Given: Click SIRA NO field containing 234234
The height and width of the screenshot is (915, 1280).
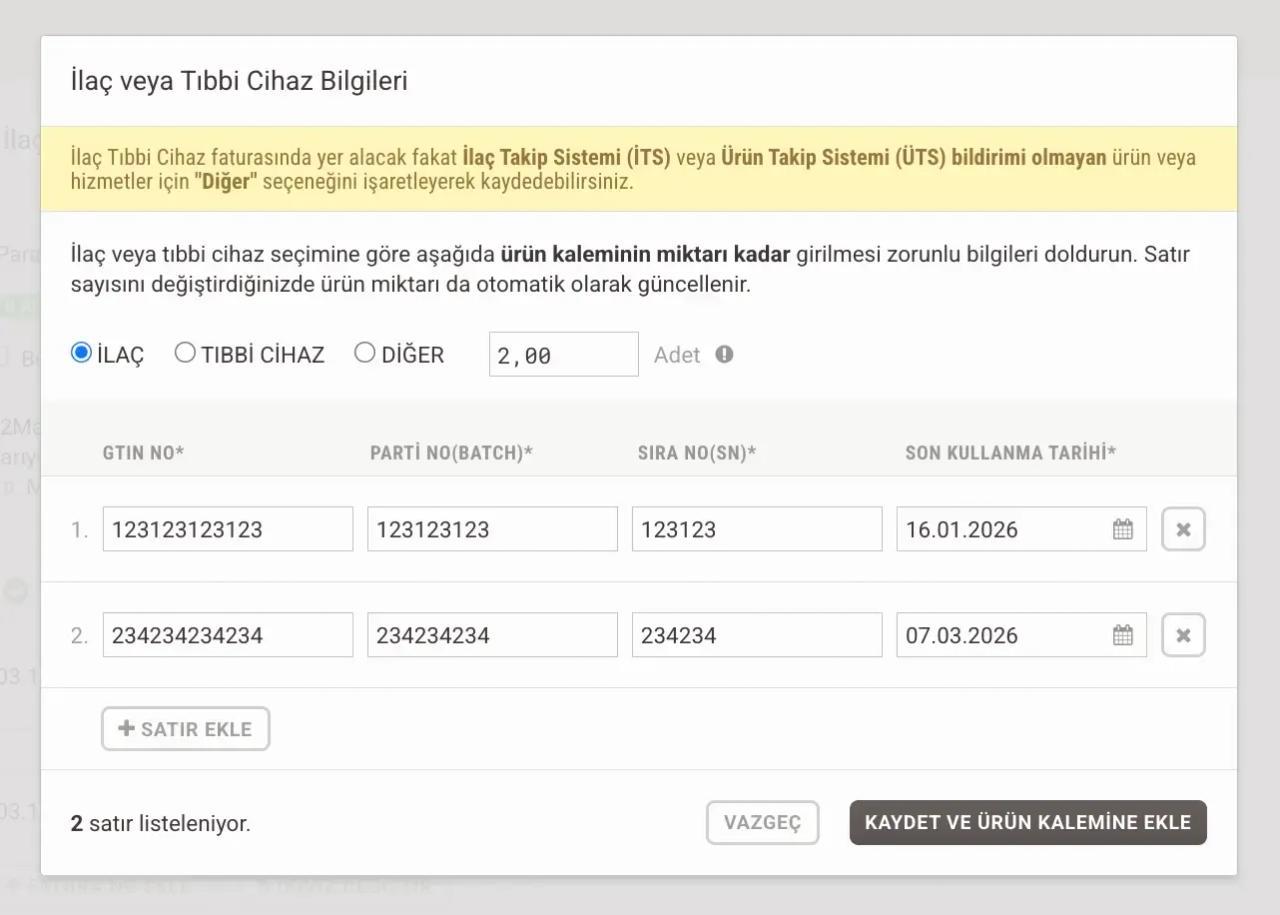Looking at the screenshot, I should [x=756, y=635].
